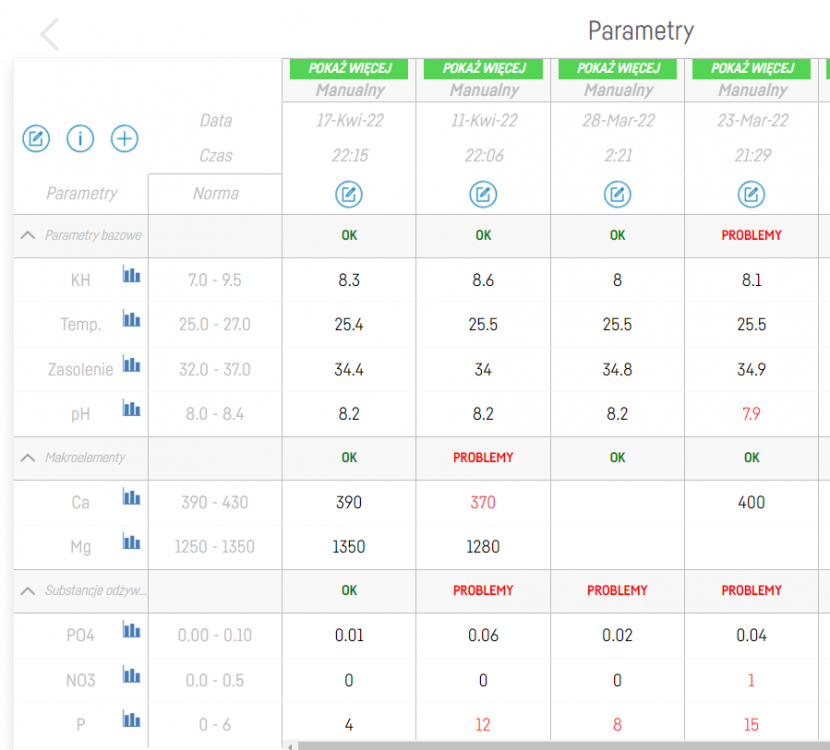Collapse the Parametry bazowe section
This screenshot has width=830, height=750.
28,236
